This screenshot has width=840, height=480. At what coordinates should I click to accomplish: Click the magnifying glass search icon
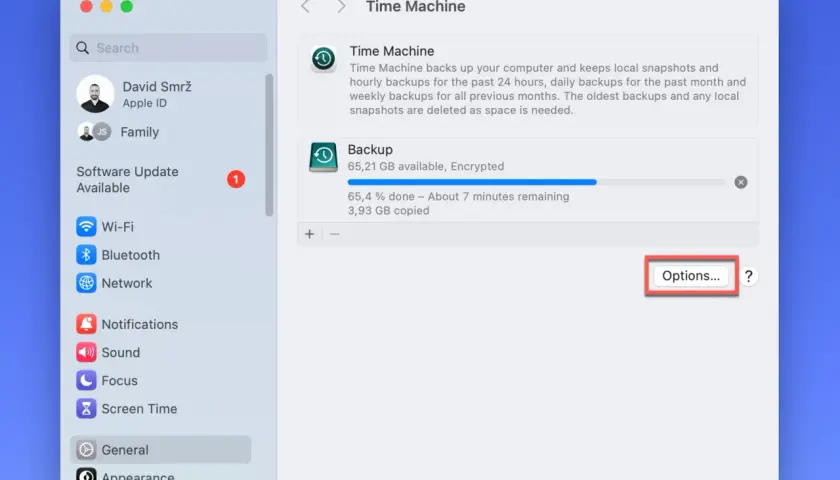[x=82, y=48]
